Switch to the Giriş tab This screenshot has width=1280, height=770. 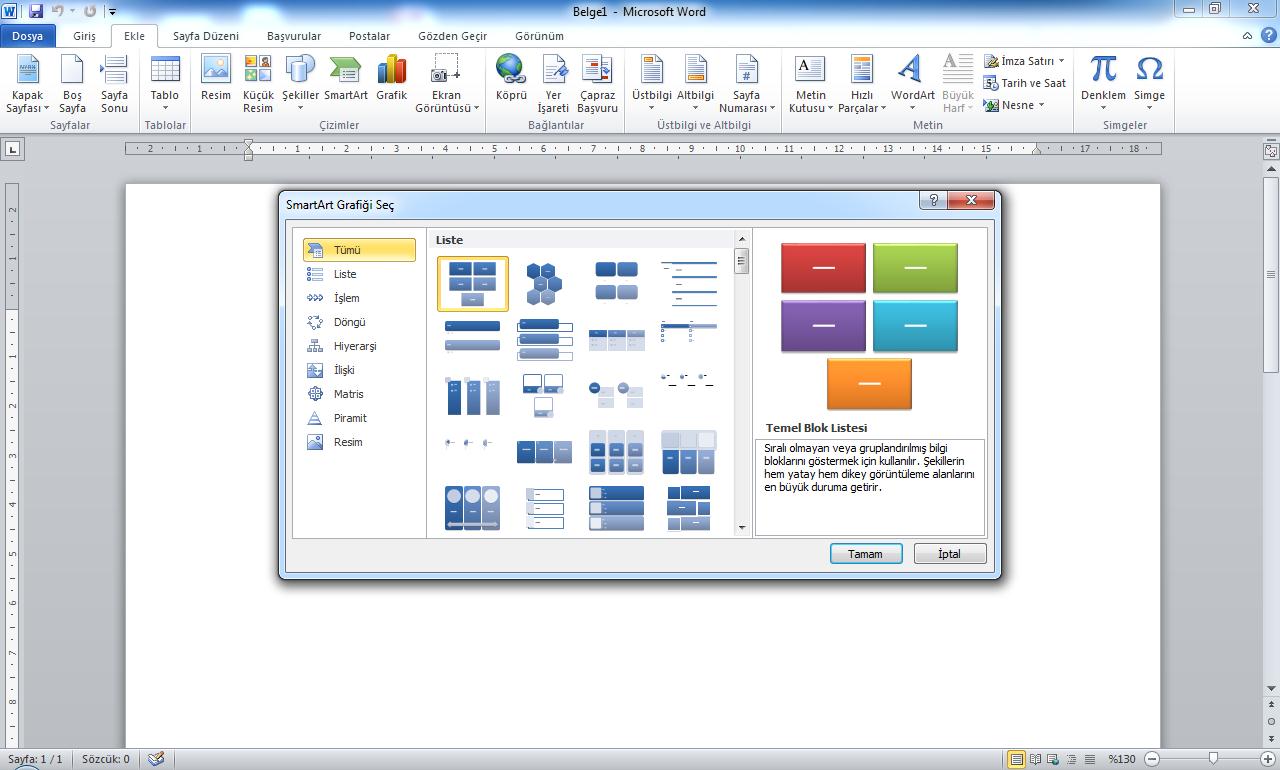pos(84,36)
